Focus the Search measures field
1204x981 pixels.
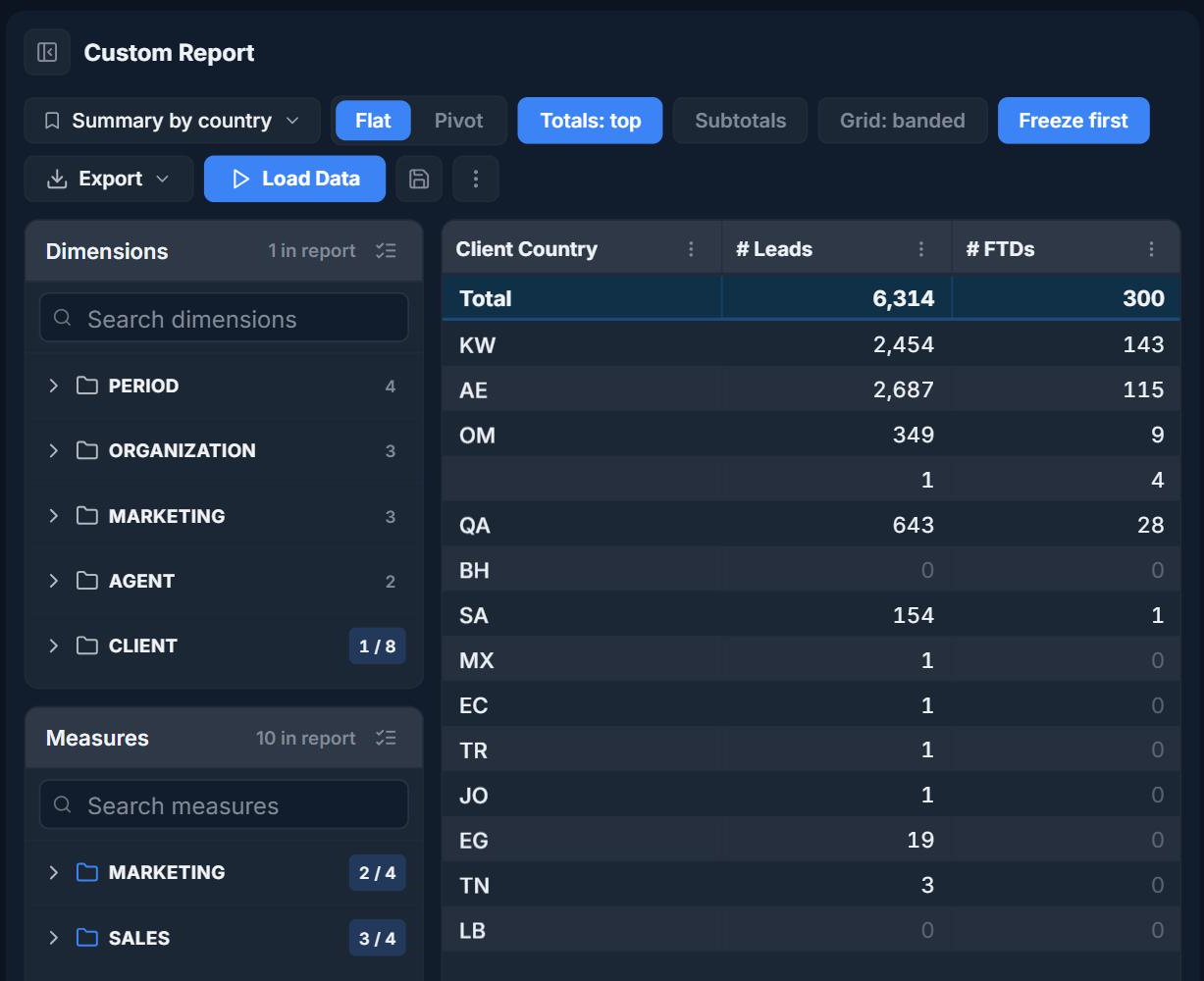tap(224, 805)
